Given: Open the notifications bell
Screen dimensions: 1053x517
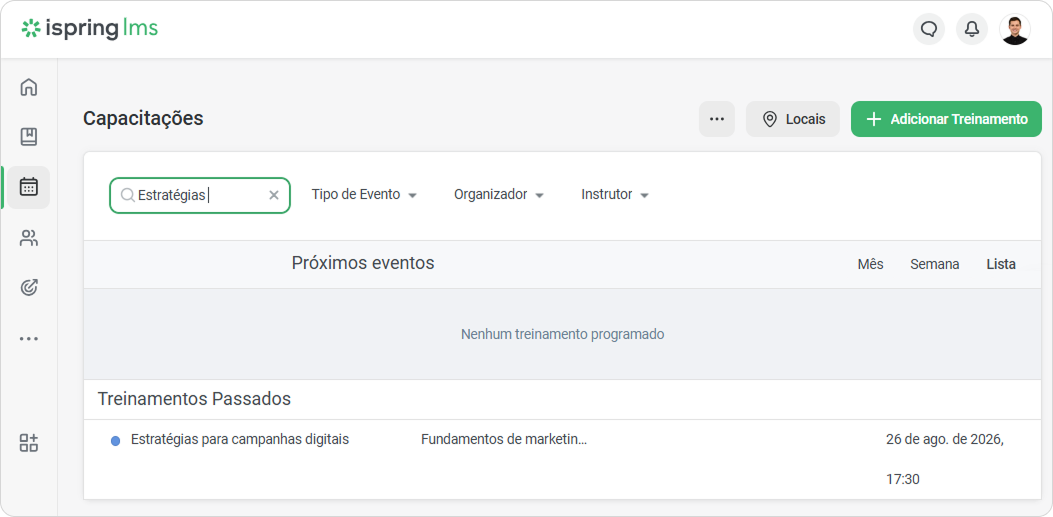Looking at the screenshot, I should point(972,30).
